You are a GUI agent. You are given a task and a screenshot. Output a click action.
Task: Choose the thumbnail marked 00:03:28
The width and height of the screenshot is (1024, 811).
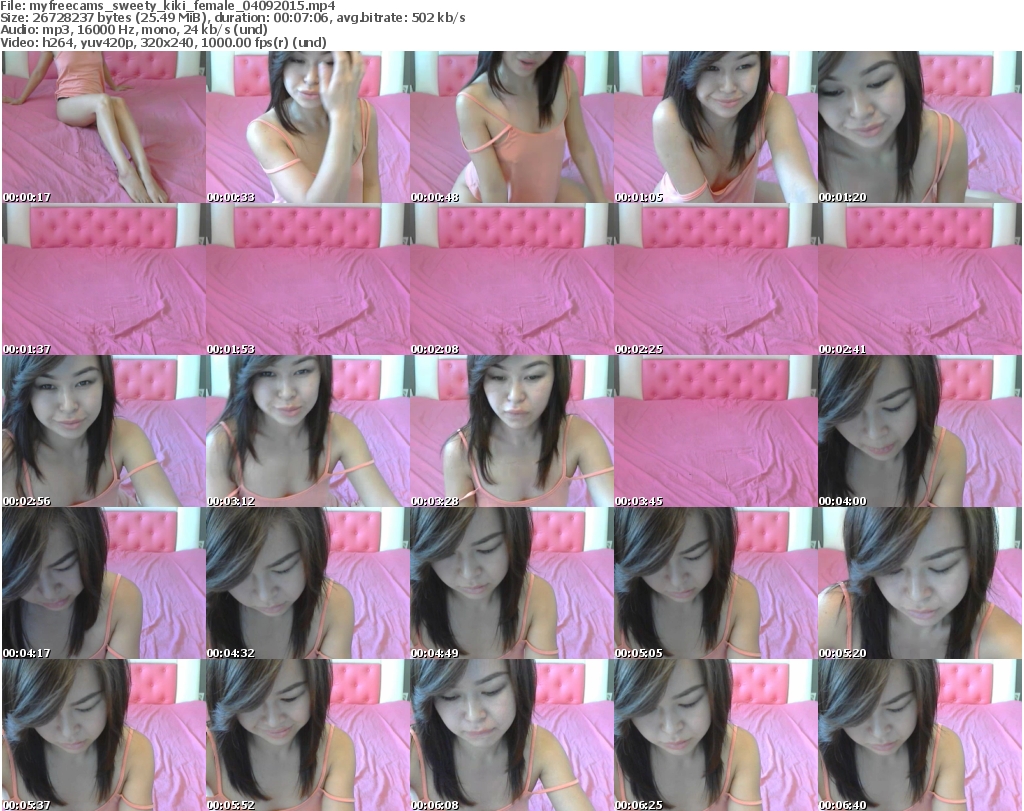click(x=512, y=432)
